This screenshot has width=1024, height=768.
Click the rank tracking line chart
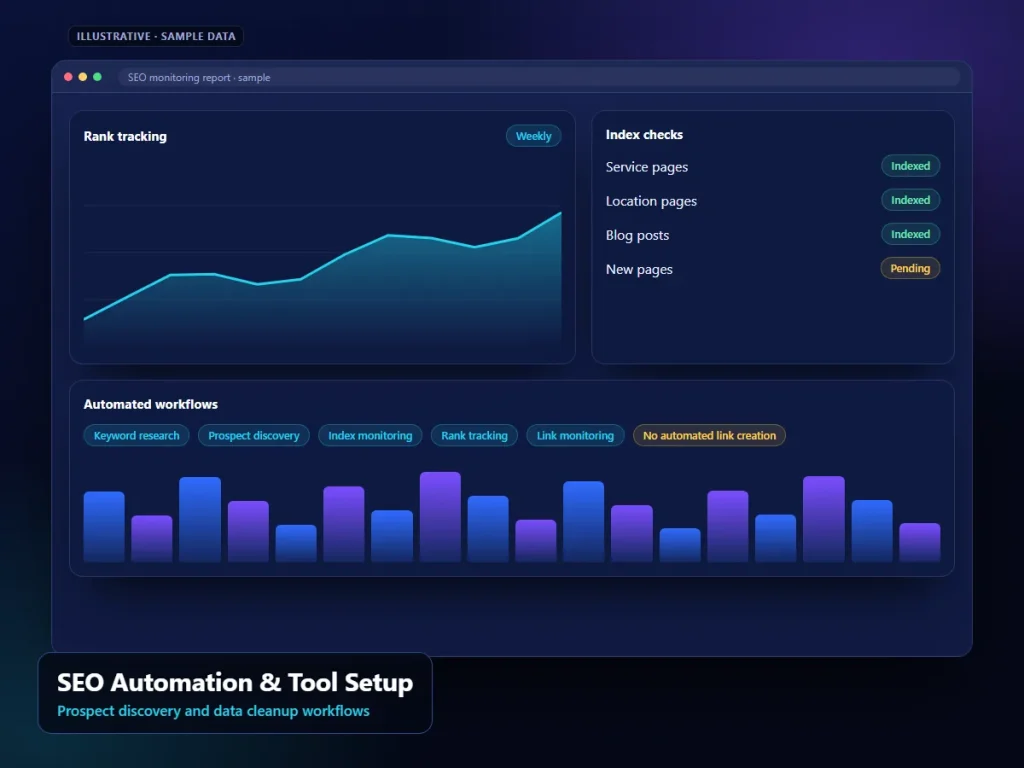coord(323,278)
